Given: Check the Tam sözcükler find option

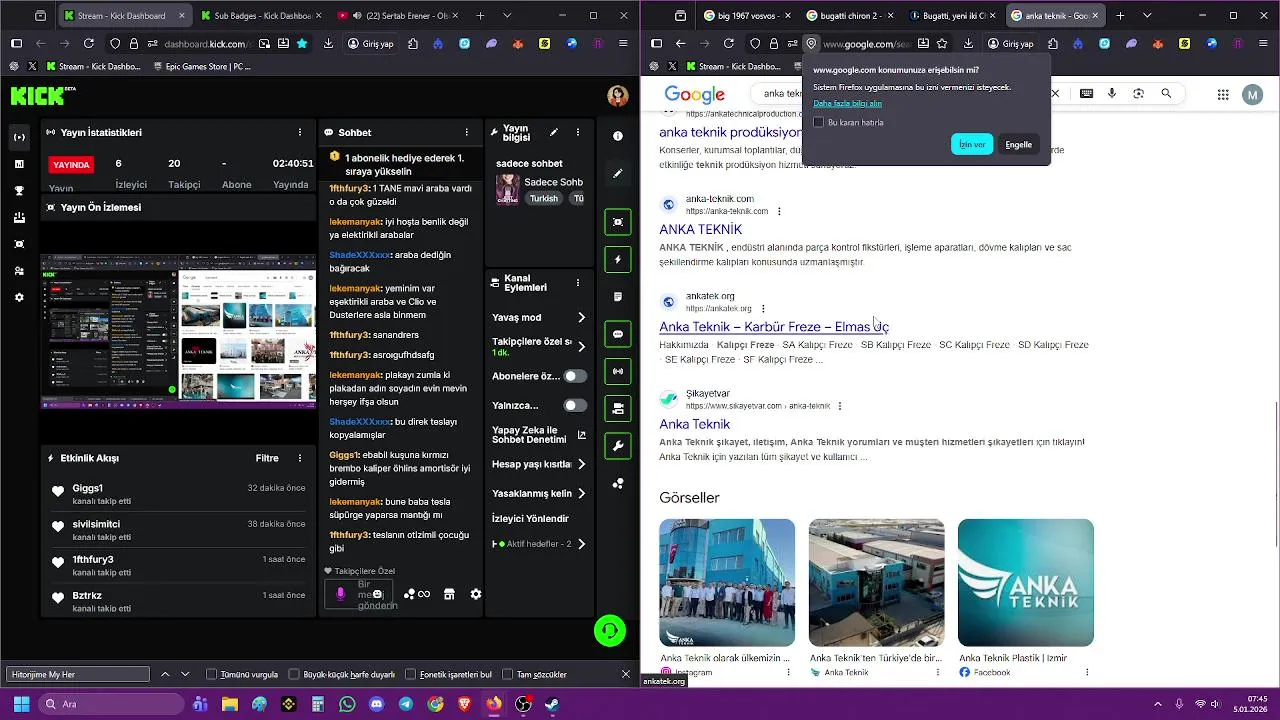Looking at the screenshot, I should [x=508, y=674].
